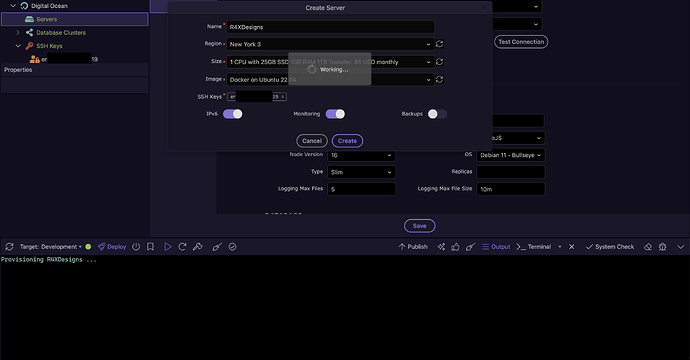Click the Digital Ocean provider icon
The height and width of the screenshot is (360, 690).
pos(24,6)
